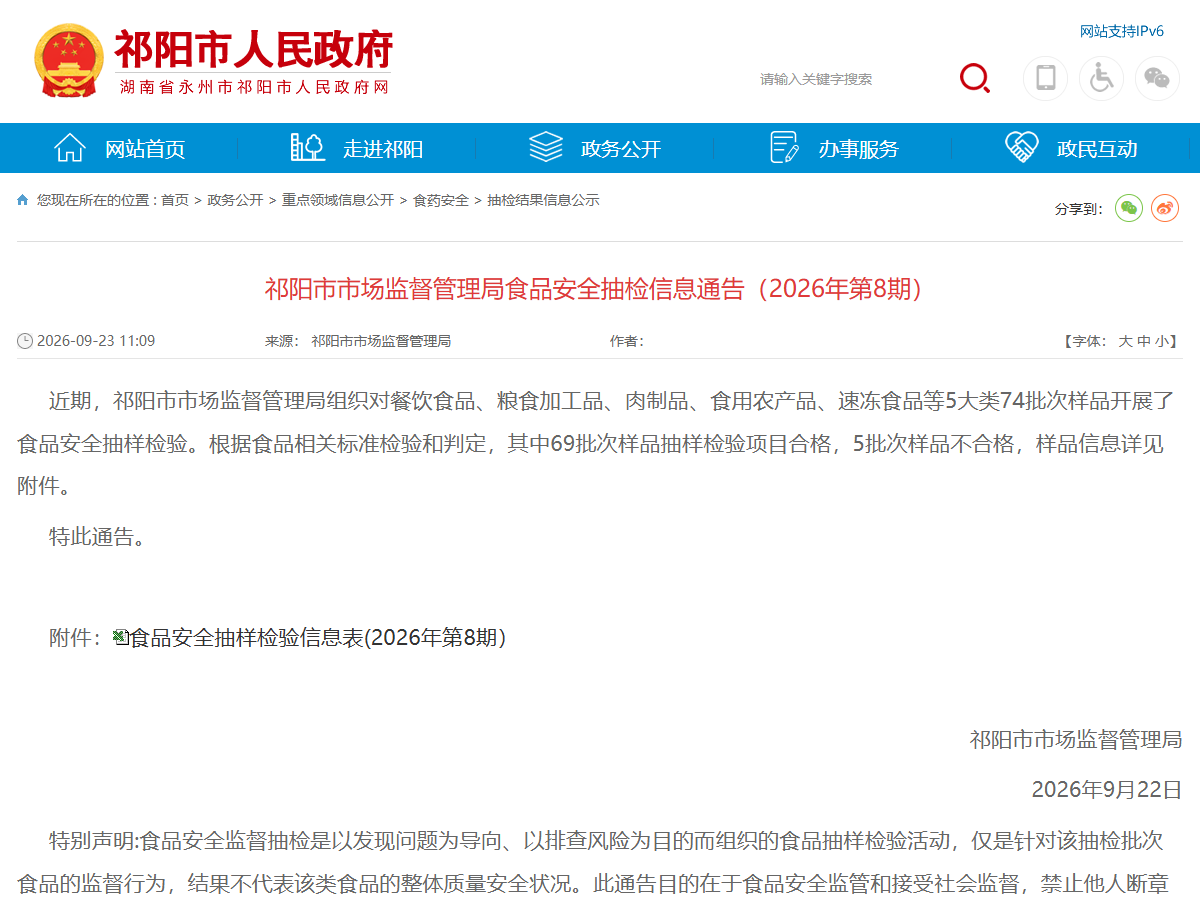This screenshot has width=1200, height=900.
Task: Go to 抽检结果信息公示 breadcrumb link
Action: tap(543, 200)
